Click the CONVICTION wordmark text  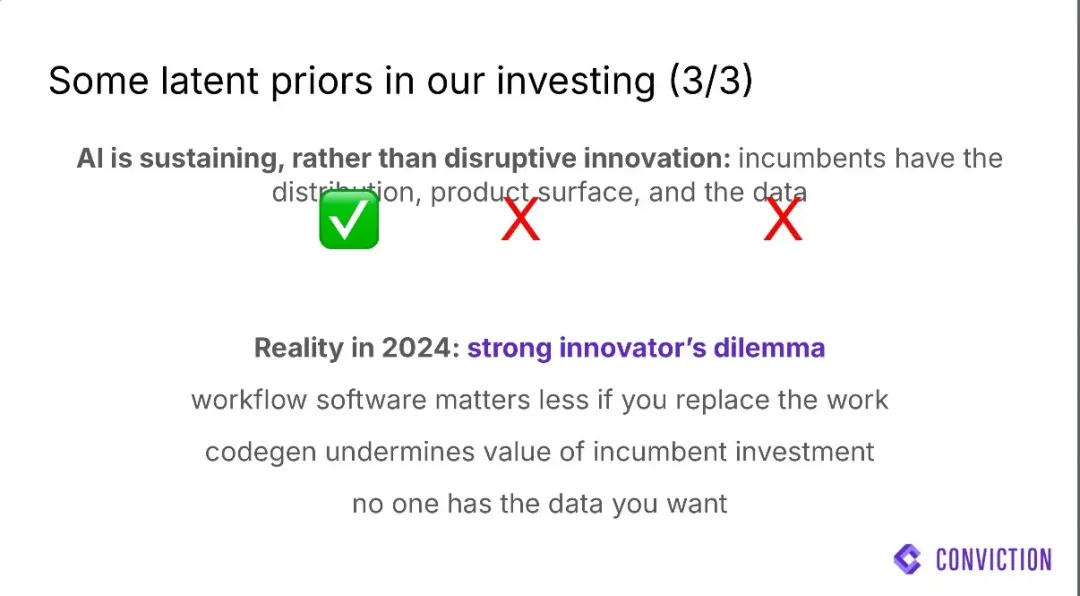click(x=994, y=559)
